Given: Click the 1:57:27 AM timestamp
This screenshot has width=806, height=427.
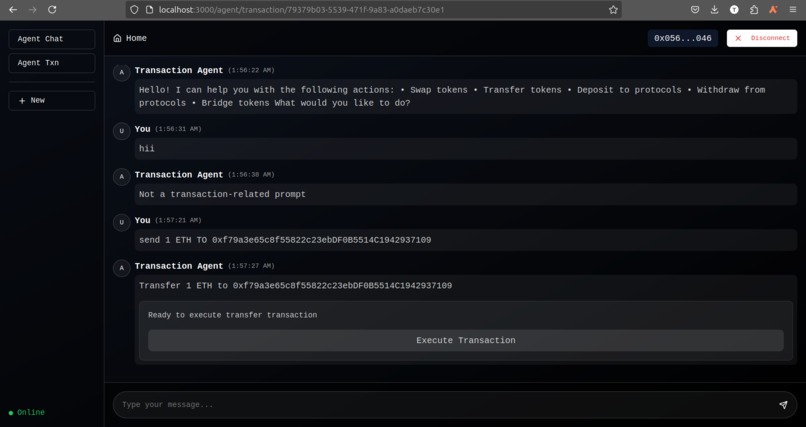Looking at the screenshot, I should click(251, 266).
